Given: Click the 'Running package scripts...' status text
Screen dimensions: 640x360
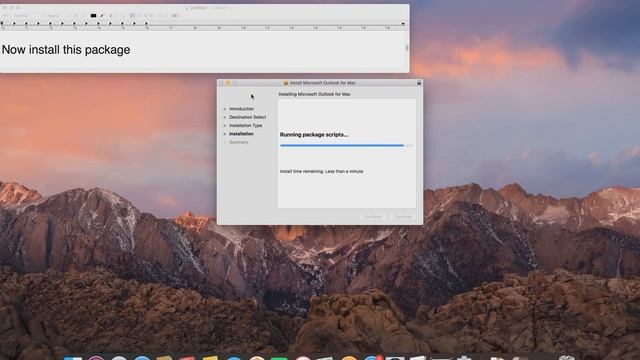Looking at the screenshot, I should tap(314, 135).
